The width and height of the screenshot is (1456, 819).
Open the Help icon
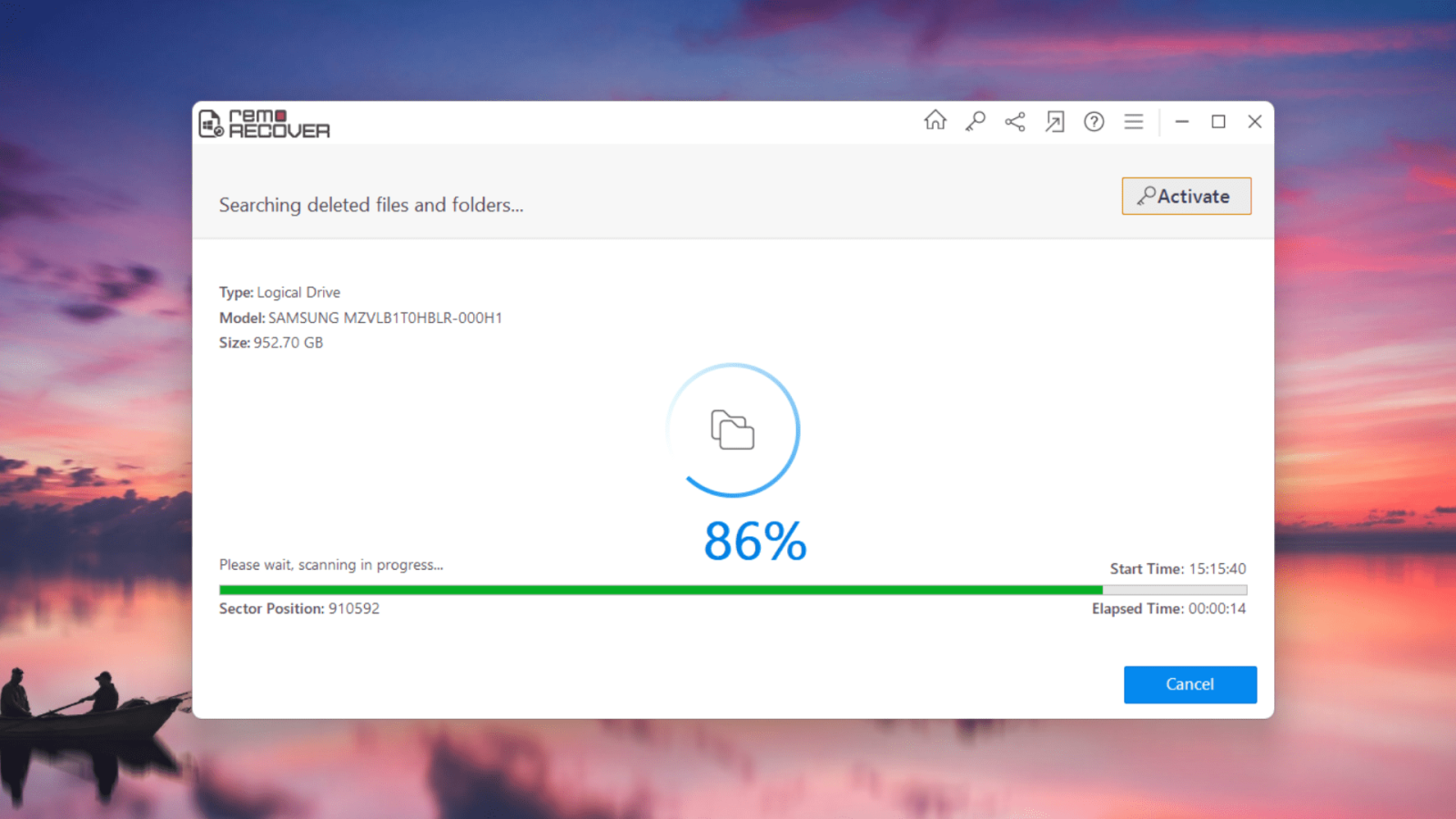click(x=1094, y=121)
